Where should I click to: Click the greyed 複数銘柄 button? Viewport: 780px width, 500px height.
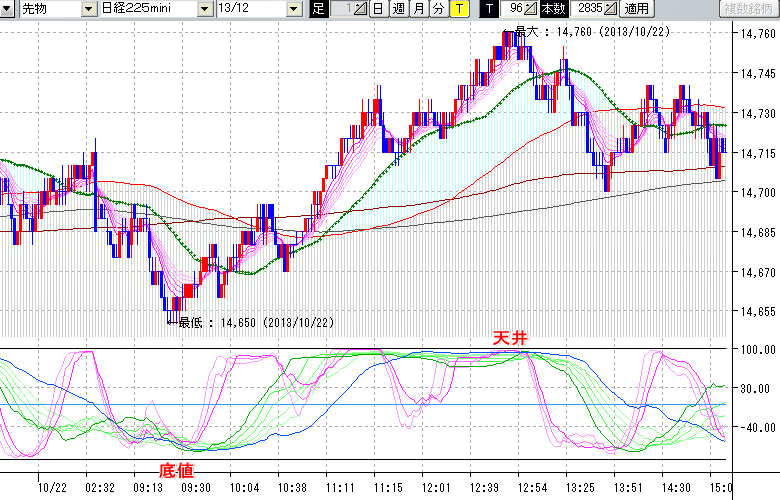pyautogui.click(x=749, y=9)
